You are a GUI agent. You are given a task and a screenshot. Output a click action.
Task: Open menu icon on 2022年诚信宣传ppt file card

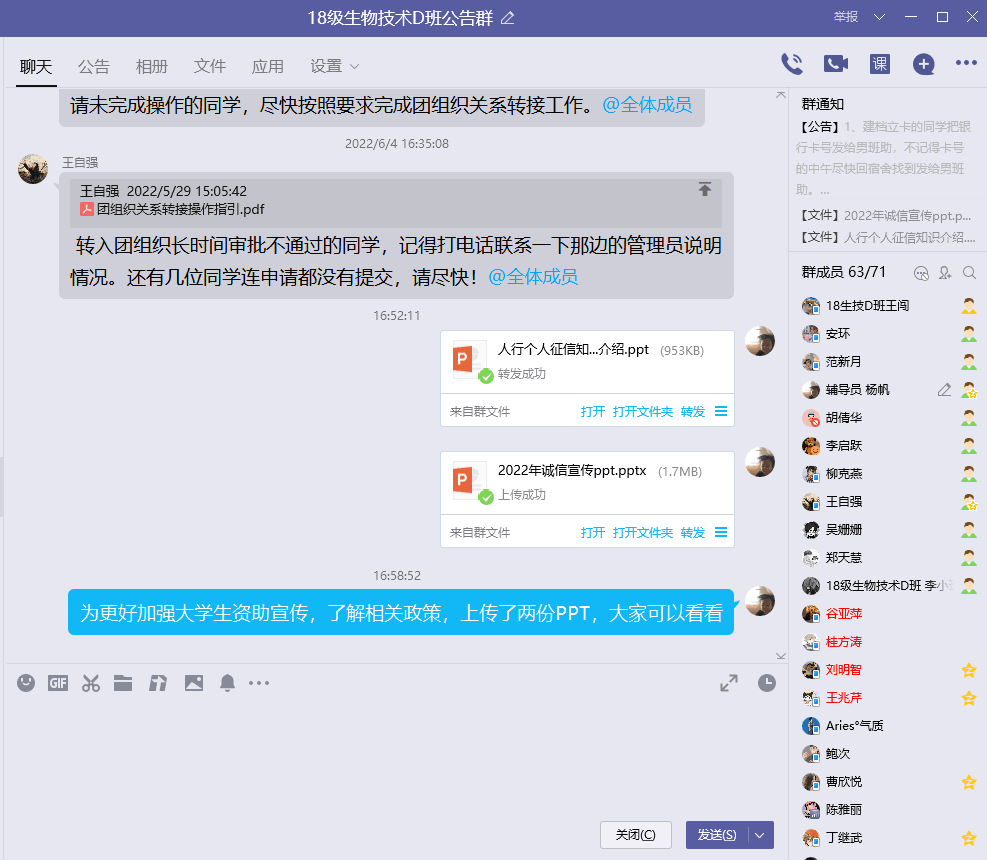pos(721,532)
